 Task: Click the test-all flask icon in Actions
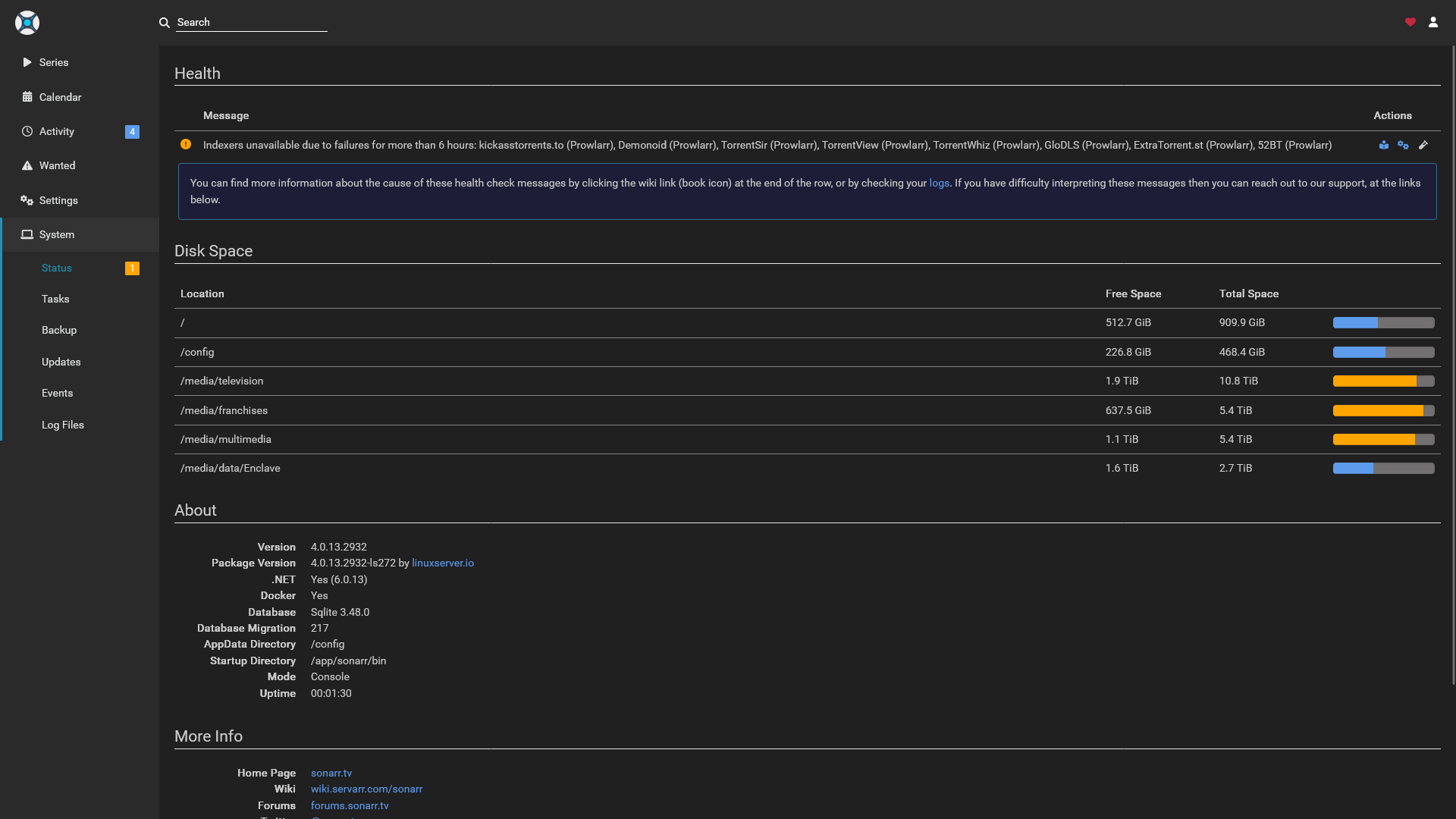[x=1423, y=145]
